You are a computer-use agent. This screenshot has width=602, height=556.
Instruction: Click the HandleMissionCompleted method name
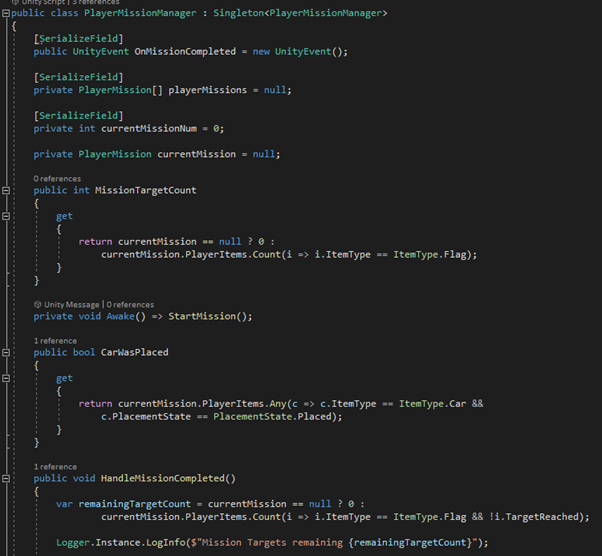(x=163, y=478)
